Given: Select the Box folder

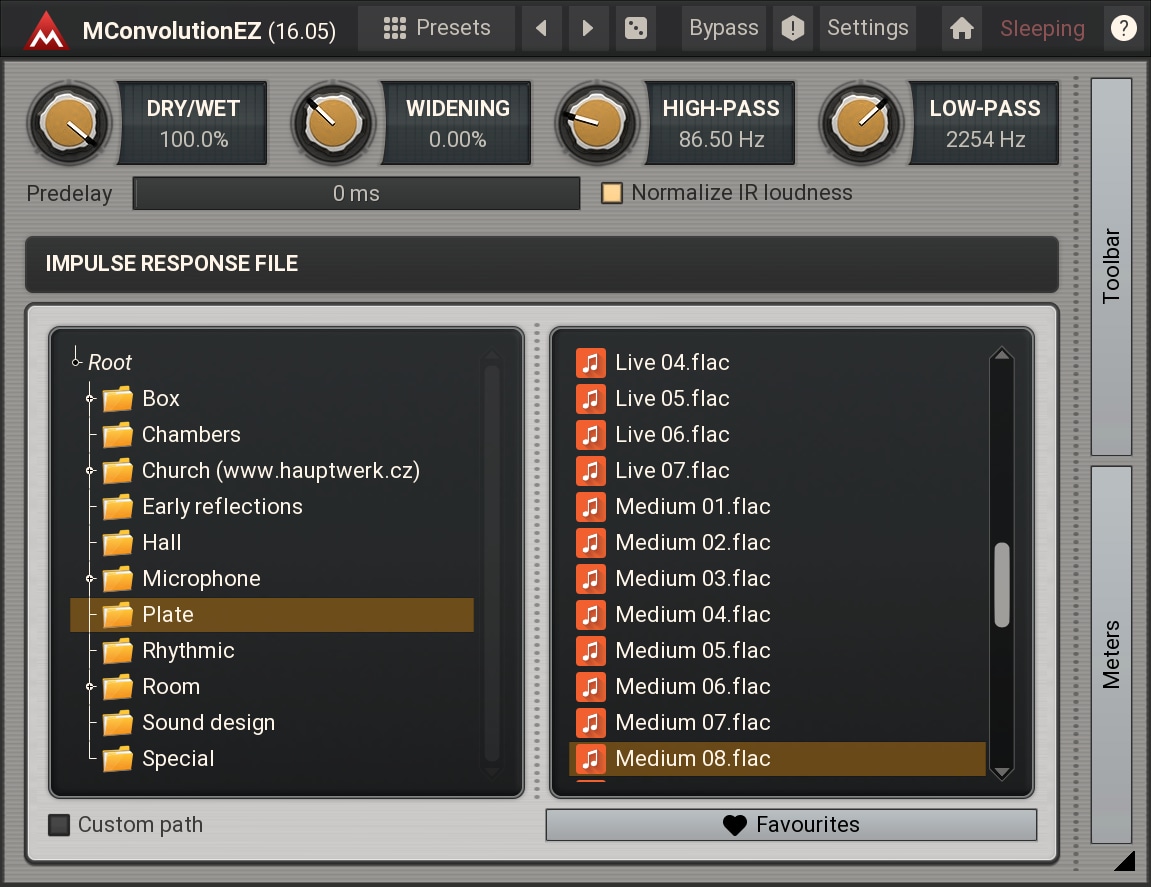Looking at the screenshot, I should point(272,399).
